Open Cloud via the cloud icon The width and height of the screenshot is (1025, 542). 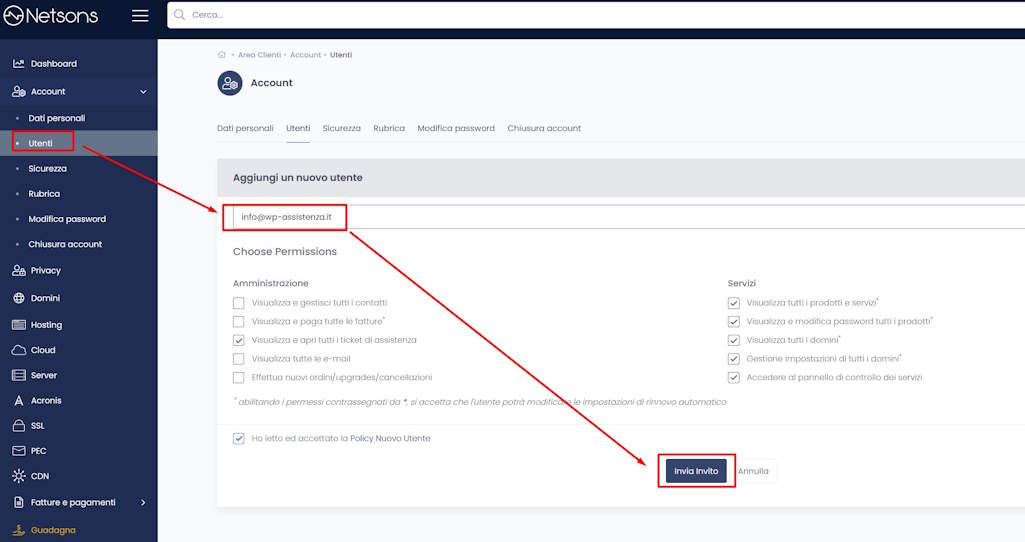(18, 350)
